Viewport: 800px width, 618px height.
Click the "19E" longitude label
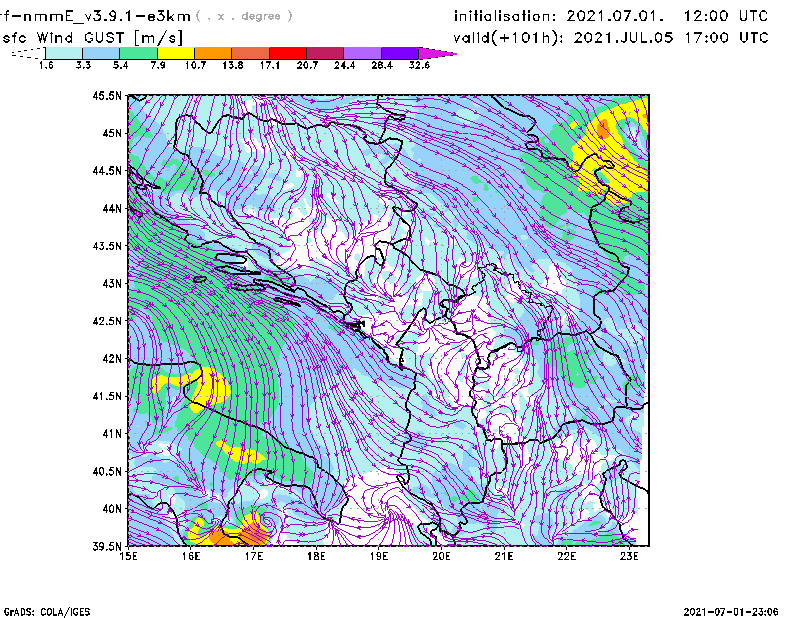[x=379, y=556]
